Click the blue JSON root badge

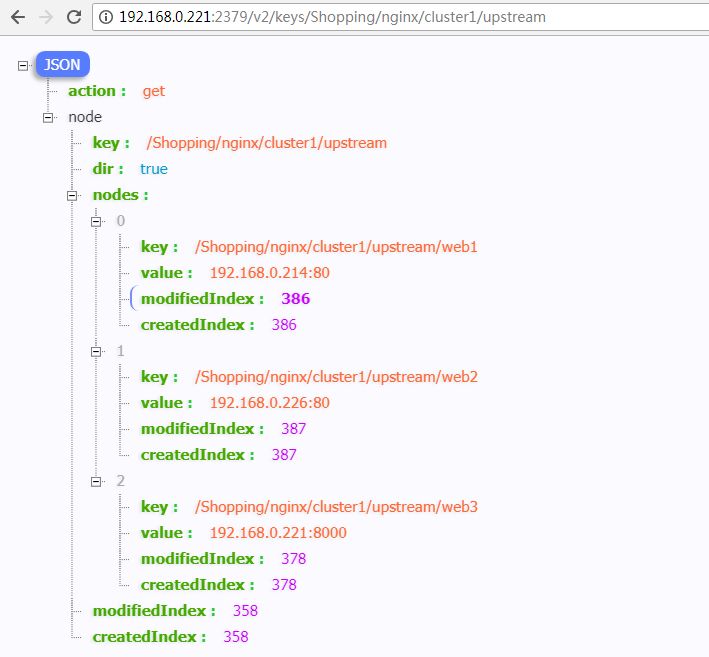(x=62, y=65)
